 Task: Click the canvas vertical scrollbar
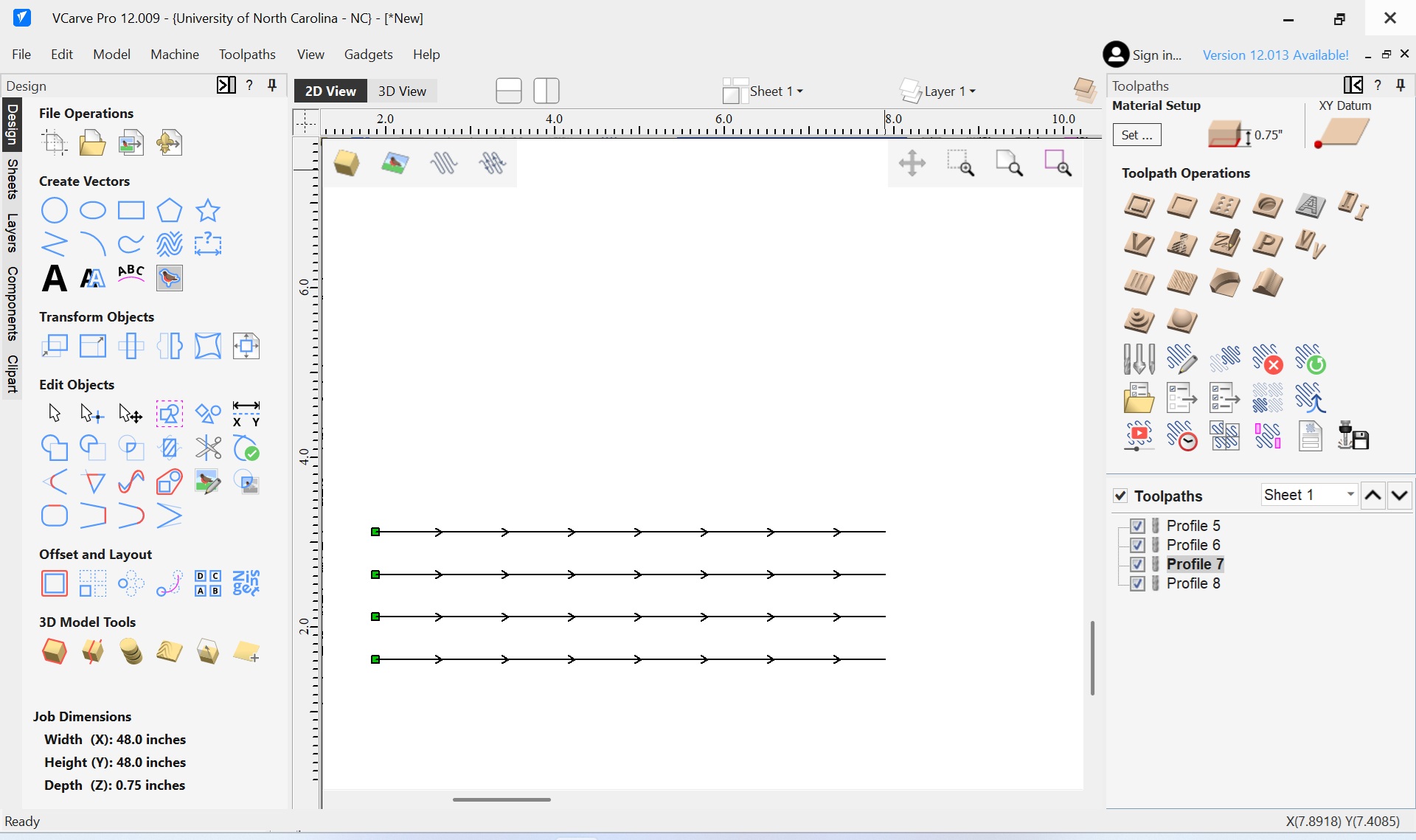(1092, 658)
